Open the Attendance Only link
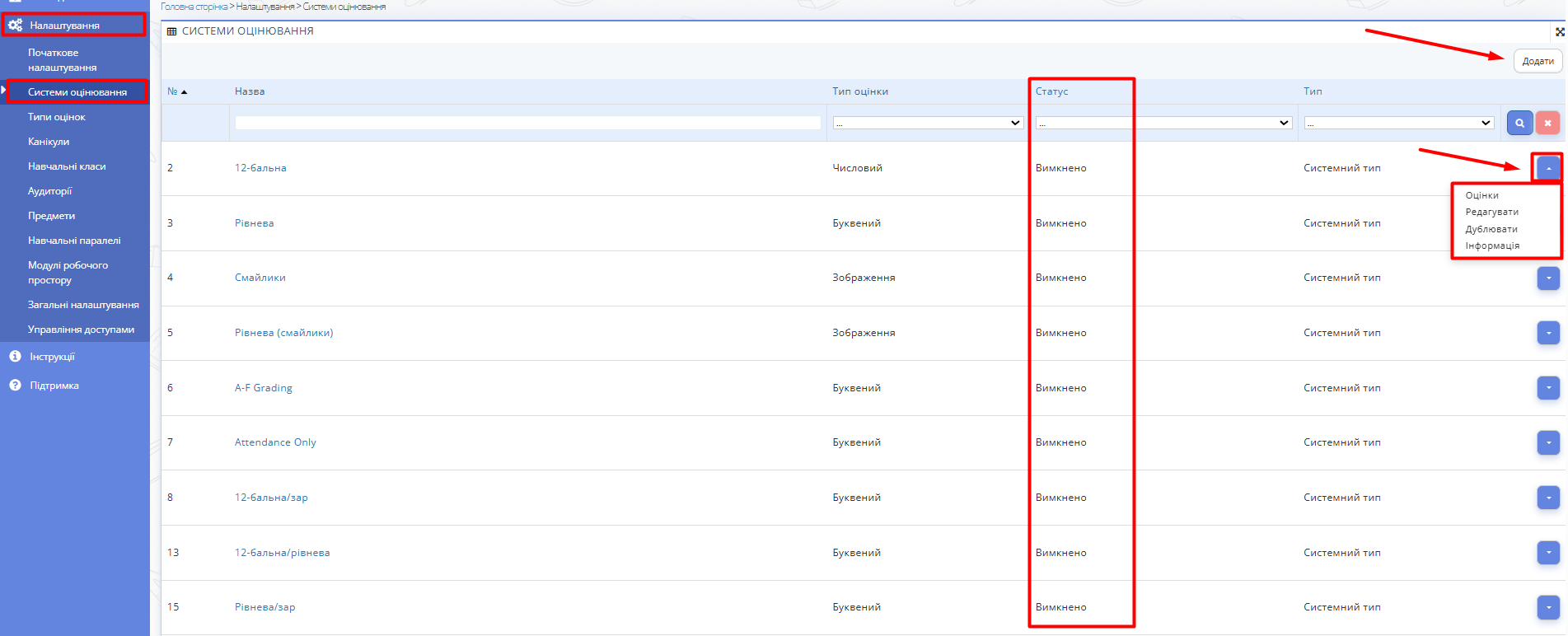Viewport: 1568px width, 636px height. click(275, 442)
